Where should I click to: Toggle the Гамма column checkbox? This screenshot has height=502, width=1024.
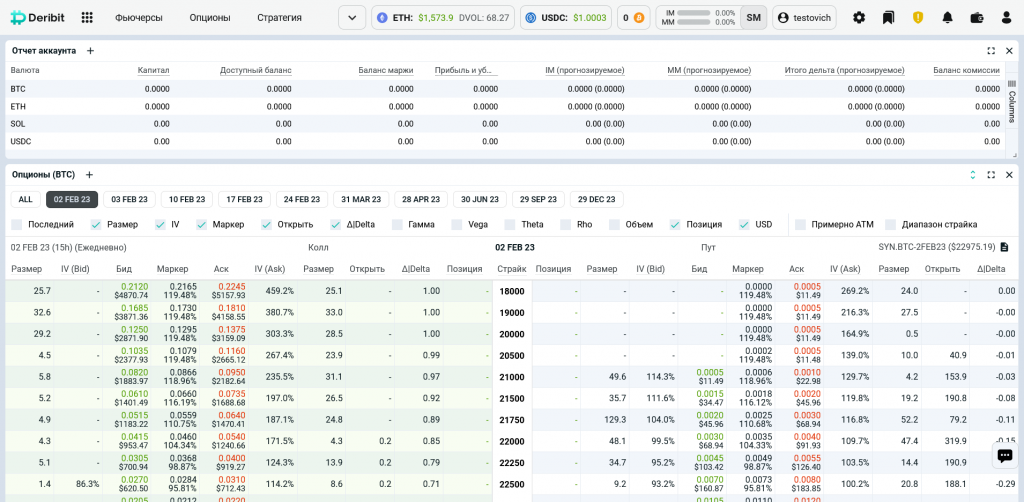coord(397,224)
